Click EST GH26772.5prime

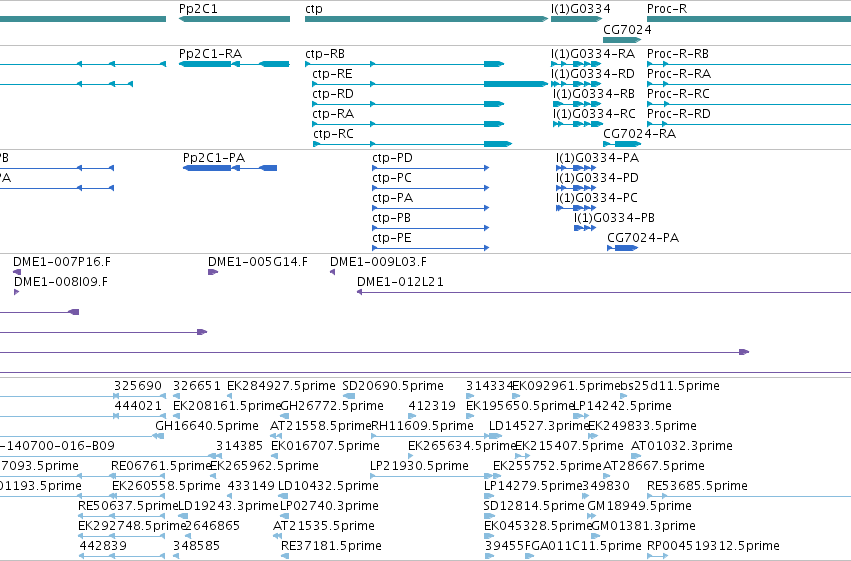click(285, 416)
